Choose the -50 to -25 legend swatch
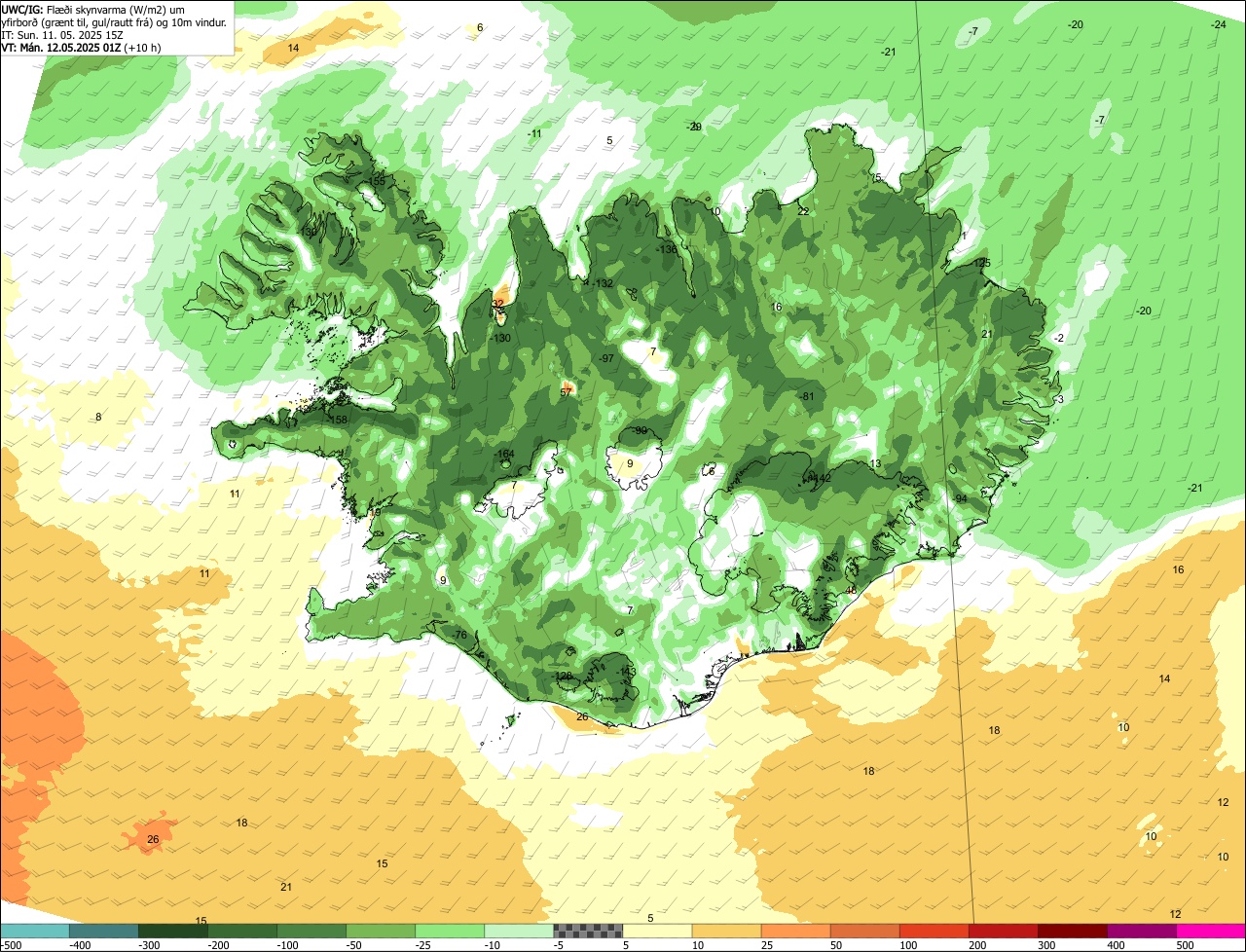Screen dimensions: 1246x952 coord(381,931)
